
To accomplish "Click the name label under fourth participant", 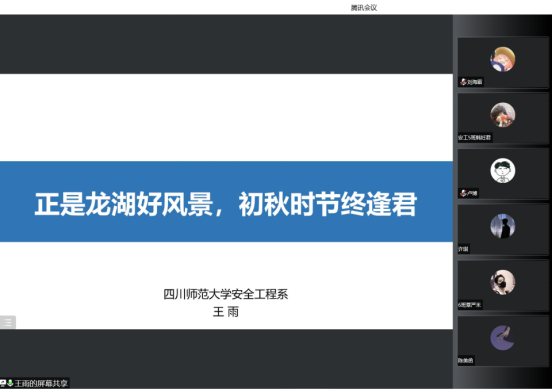I will click(463, 249).
